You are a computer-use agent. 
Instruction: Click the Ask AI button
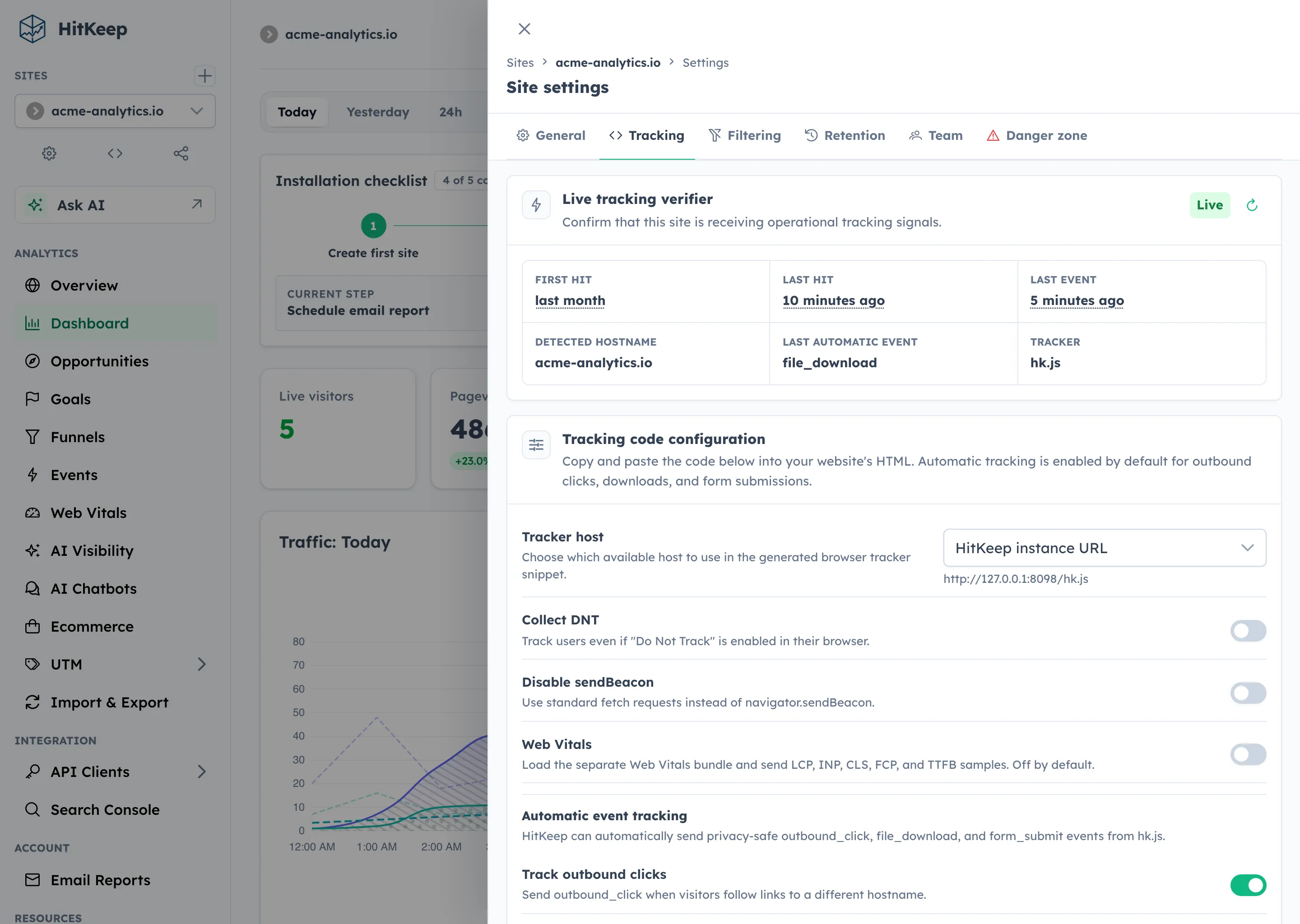click(115, 205)
